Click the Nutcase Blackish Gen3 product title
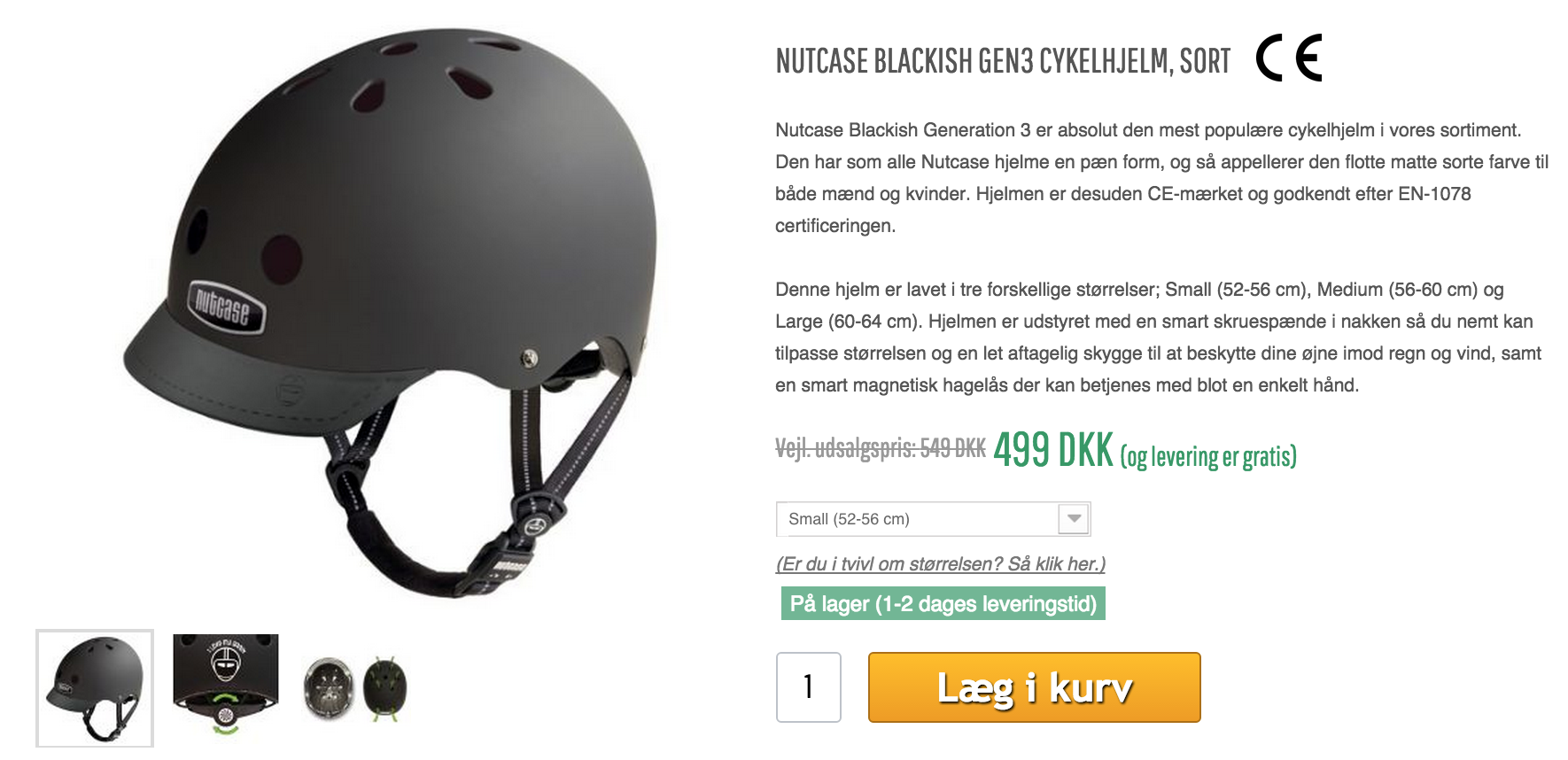1568x760 pixels. click(x=1003, y=61)
